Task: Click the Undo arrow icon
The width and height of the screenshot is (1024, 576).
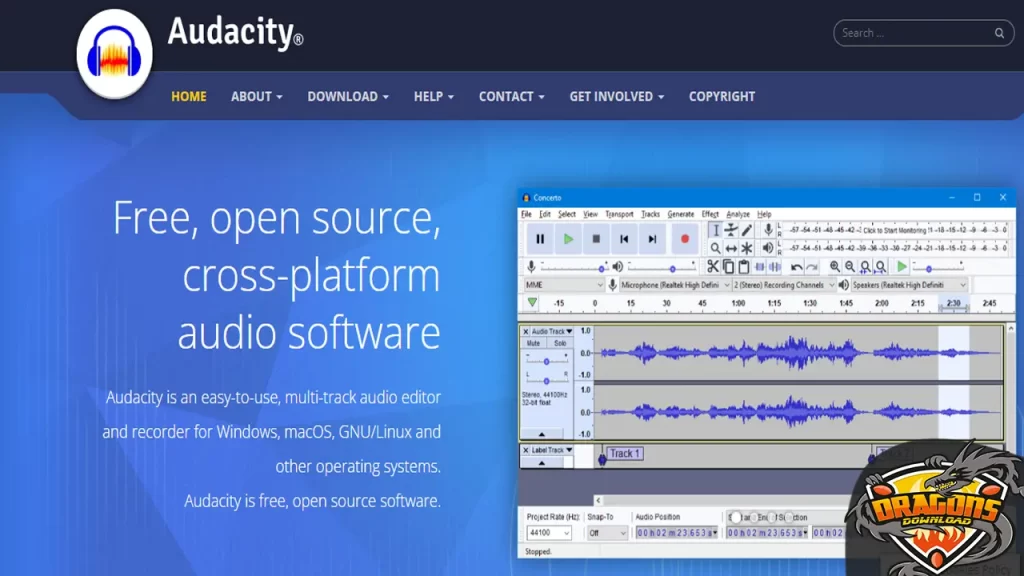Action: click(796, 267)
